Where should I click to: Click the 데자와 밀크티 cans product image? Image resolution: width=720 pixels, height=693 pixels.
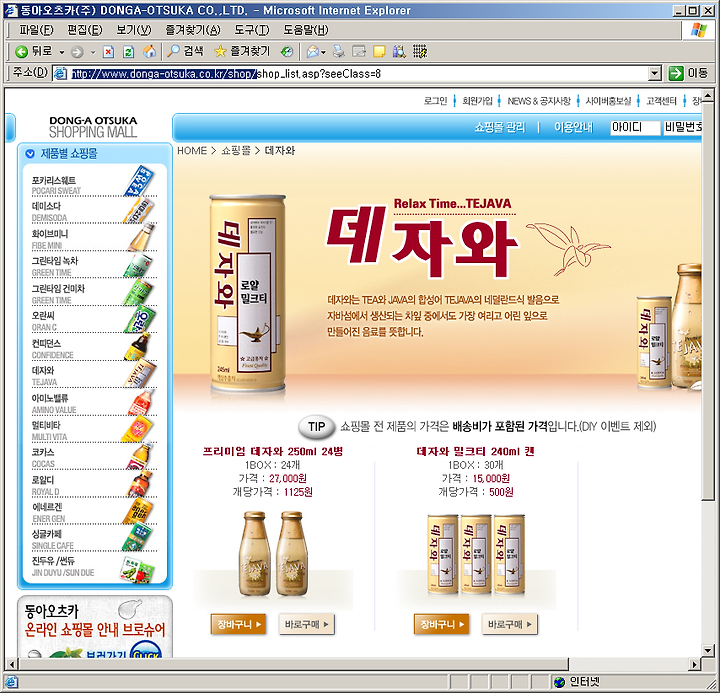pyautogui.click(x=476, y=555)
